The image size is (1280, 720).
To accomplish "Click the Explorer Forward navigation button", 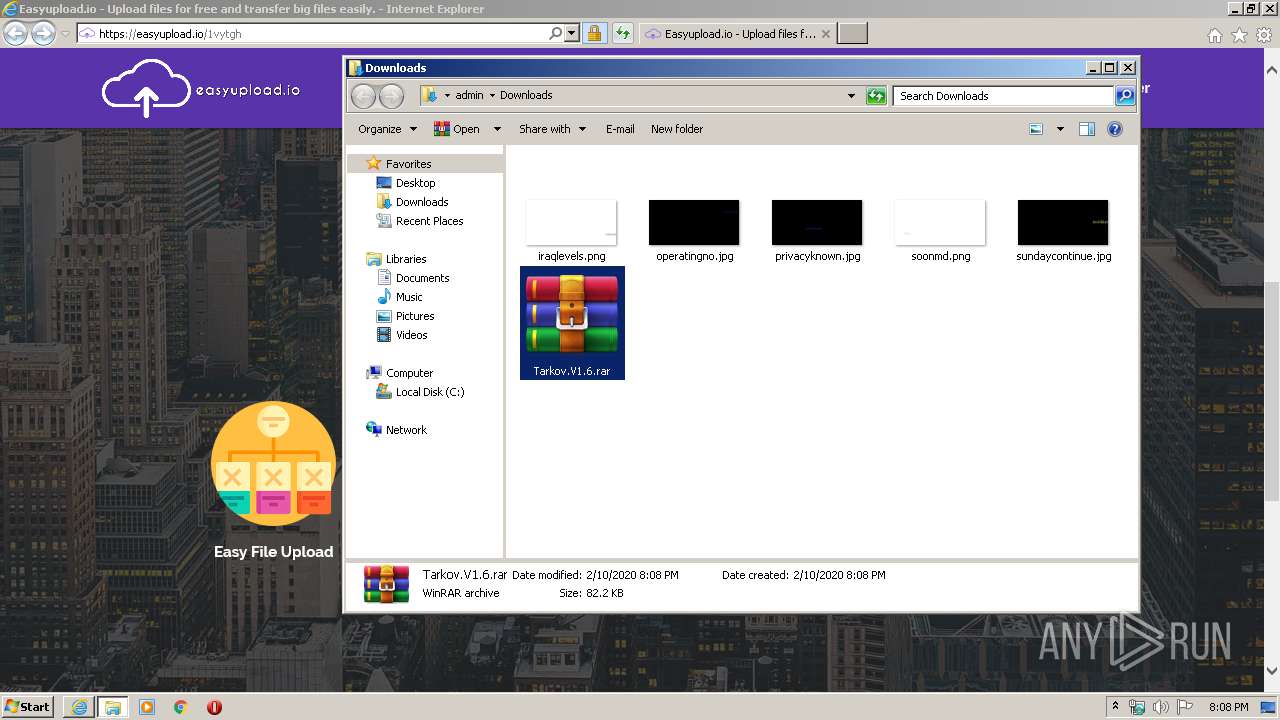I will pyautogui.click(x=391, y=96).
